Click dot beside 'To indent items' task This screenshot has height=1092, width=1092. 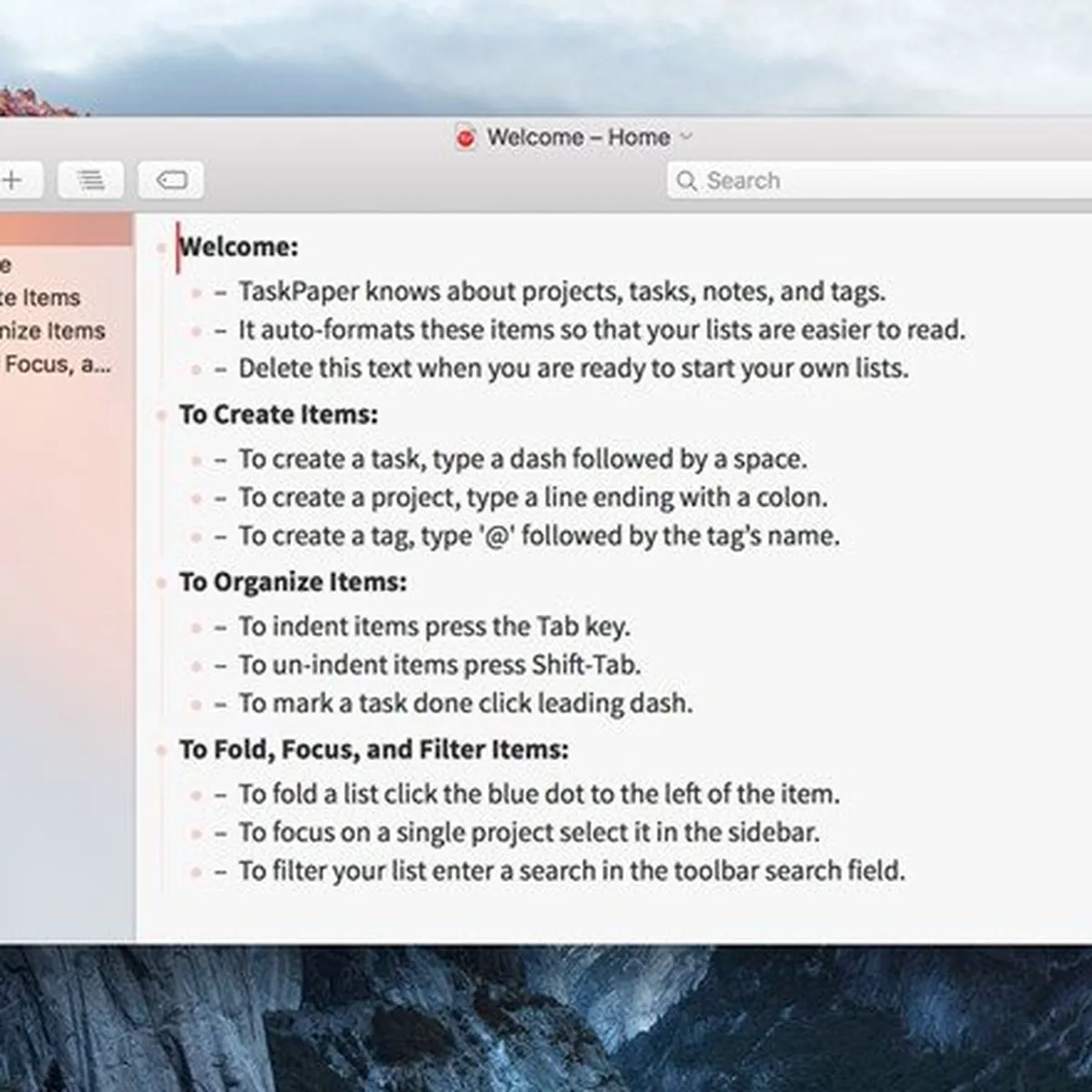[196, 627]
